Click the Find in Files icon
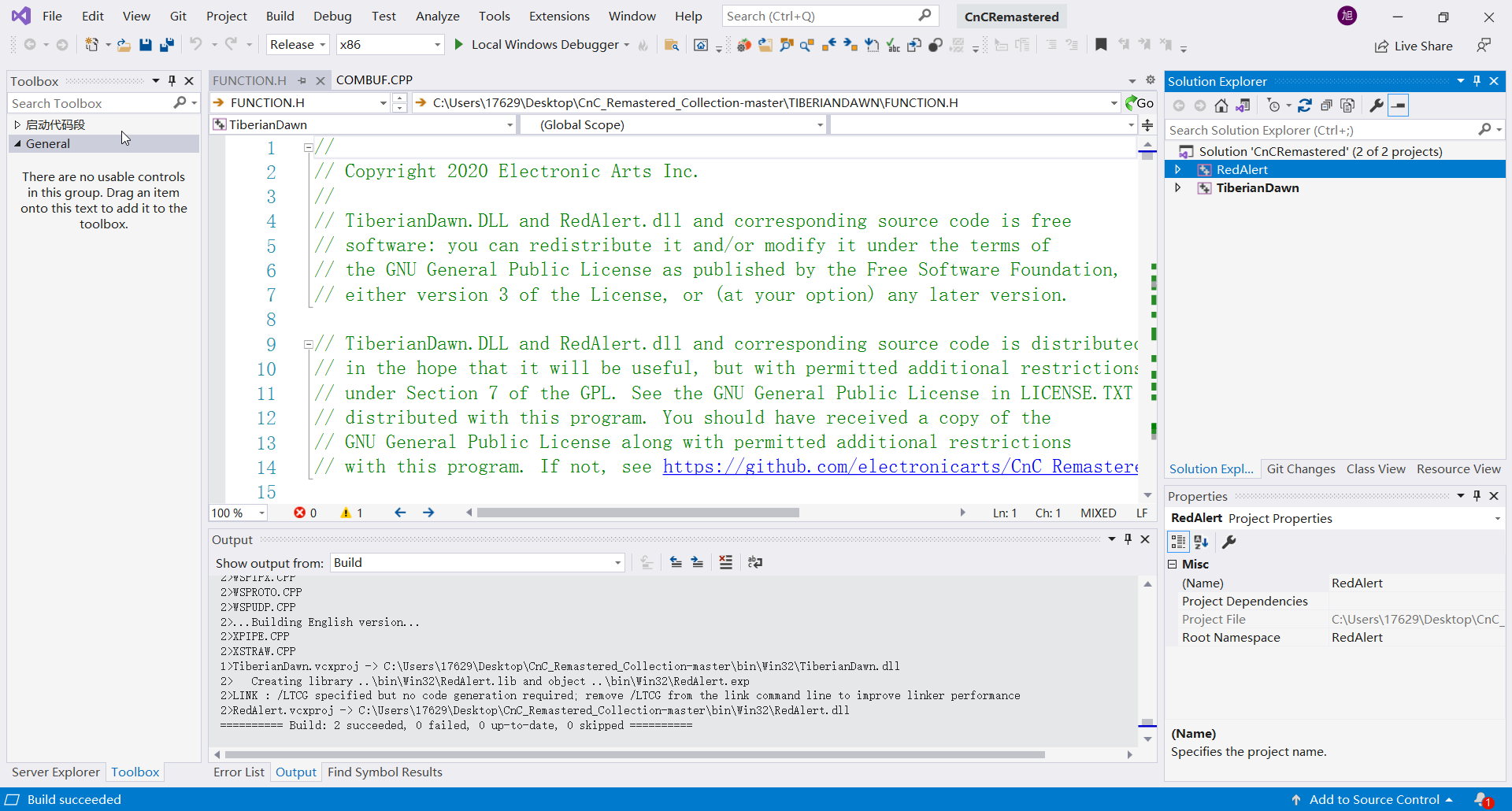This screenshot has height=811, width=1512. pos(671,45)
